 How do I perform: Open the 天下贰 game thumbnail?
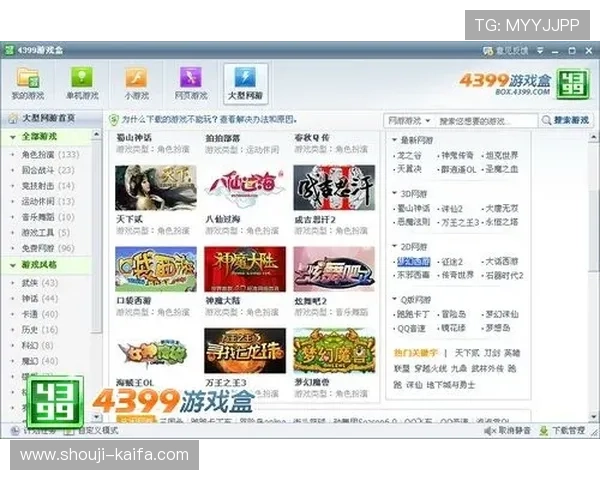(x=156, y=188)
